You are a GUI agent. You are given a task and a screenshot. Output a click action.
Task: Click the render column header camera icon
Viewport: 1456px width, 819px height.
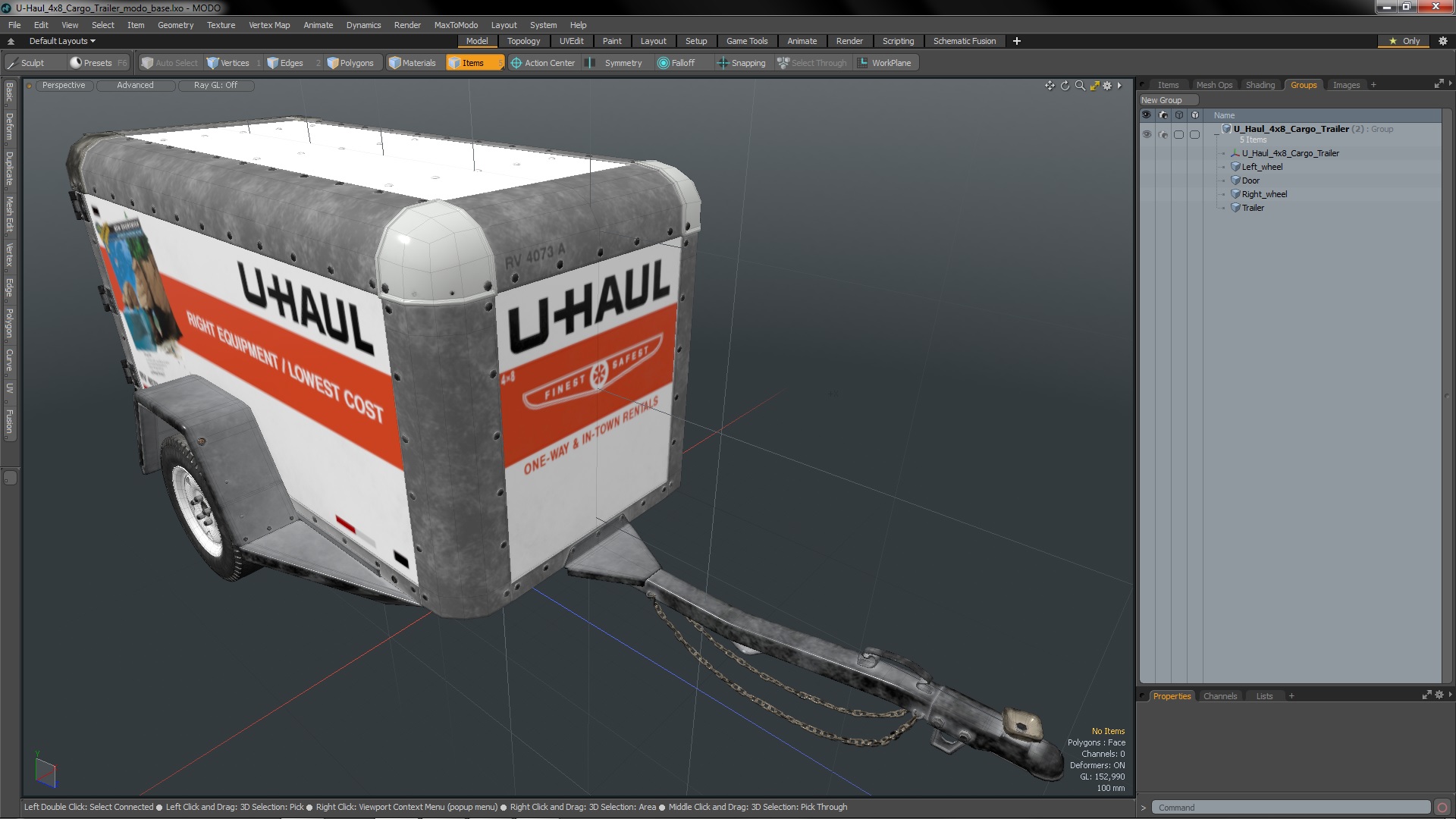(1163, 115)
